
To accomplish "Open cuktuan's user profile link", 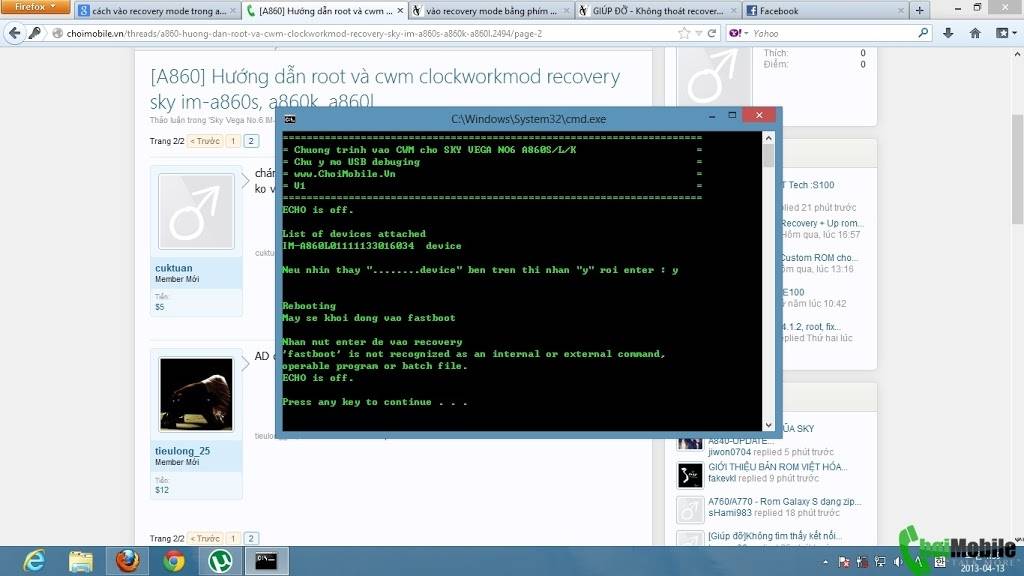I will [174, 268].
